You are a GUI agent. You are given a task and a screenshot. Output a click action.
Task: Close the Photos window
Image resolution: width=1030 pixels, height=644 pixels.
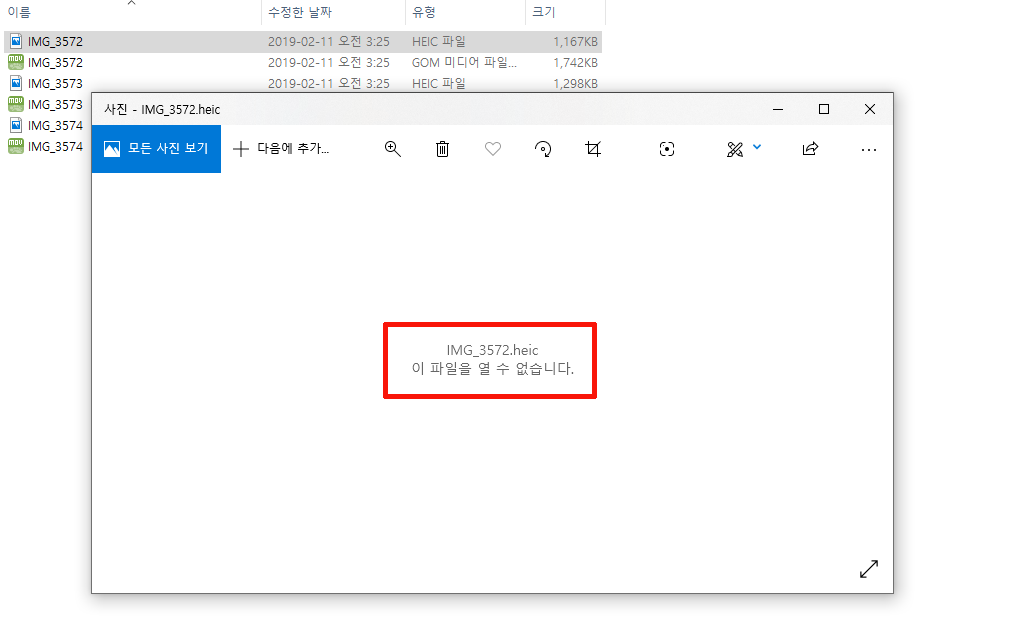tap(870, 109)
